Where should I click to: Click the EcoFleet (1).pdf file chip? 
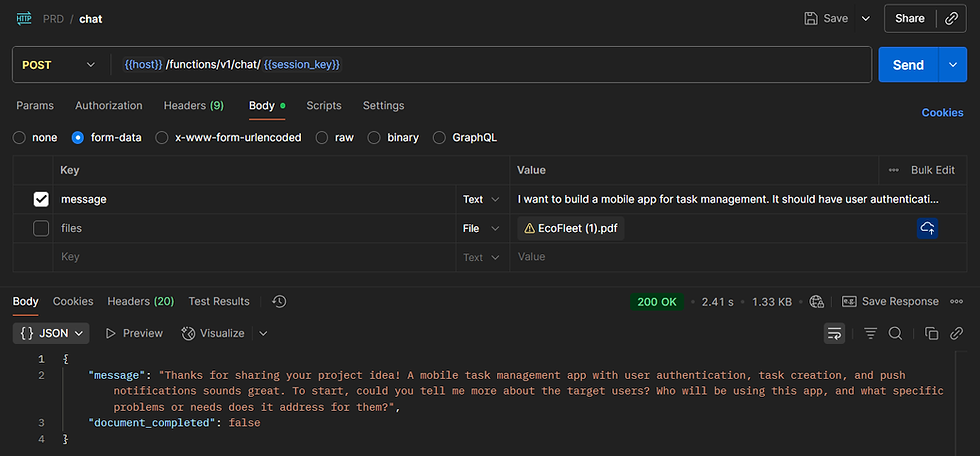pos(571,229)
